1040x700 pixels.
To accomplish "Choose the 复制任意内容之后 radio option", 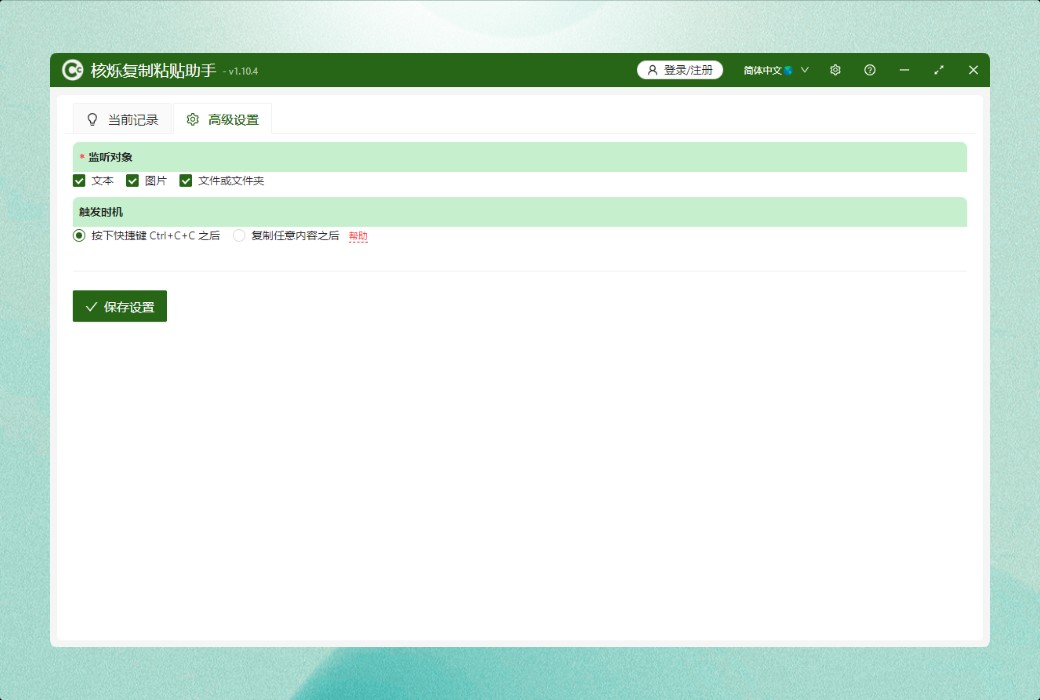I will [x=239, y=236].
